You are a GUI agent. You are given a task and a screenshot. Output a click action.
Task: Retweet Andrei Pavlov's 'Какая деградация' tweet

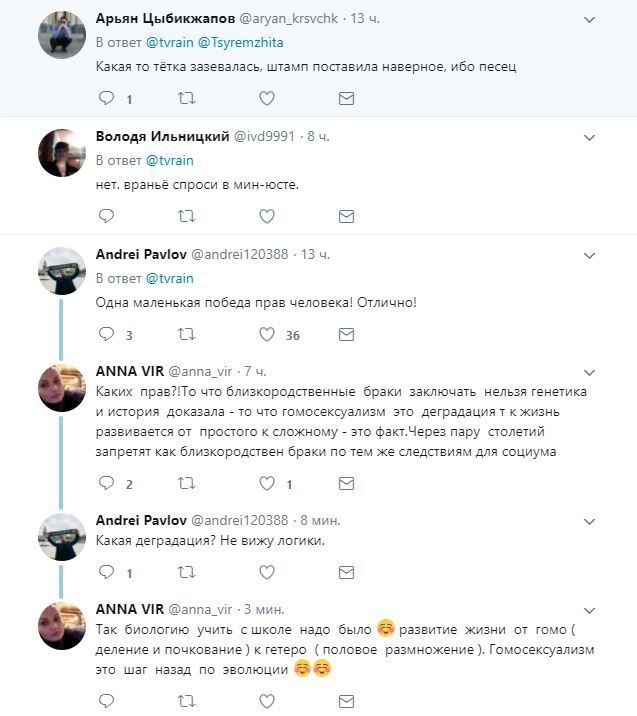186,572
